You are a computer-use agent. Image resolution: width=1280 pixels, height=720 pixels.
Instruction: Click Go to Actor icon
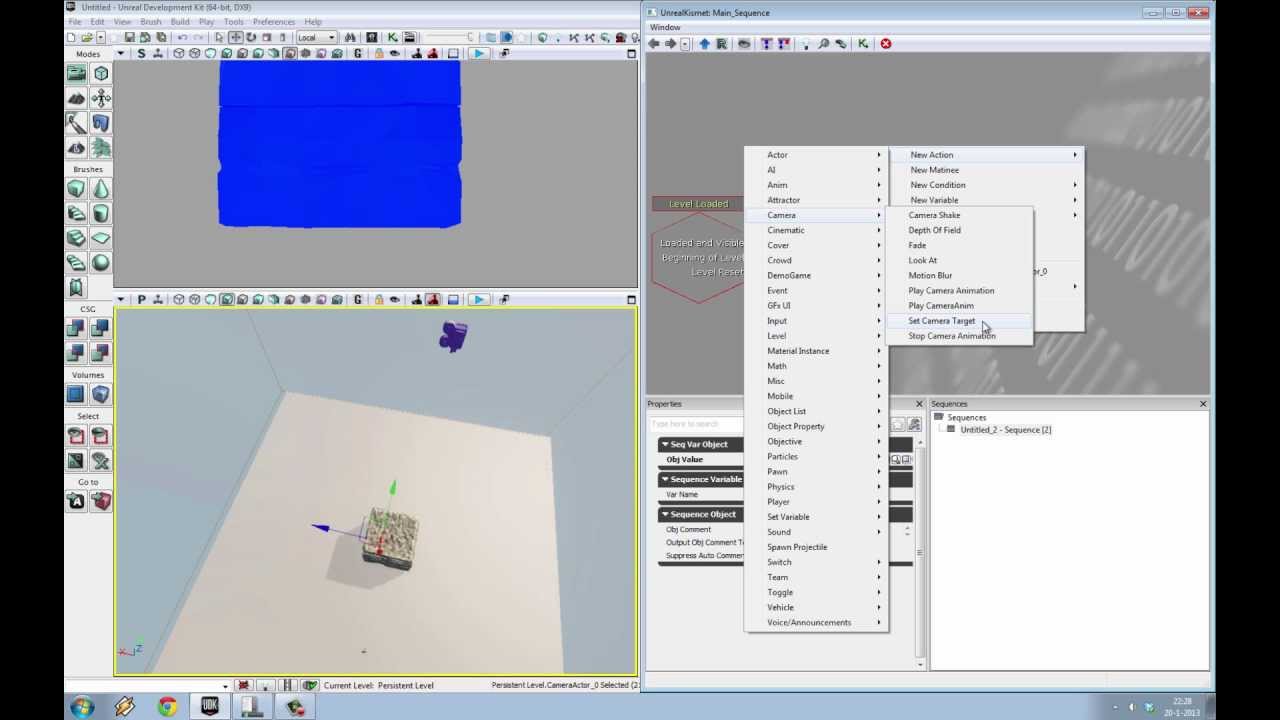[x=76, y=501]
